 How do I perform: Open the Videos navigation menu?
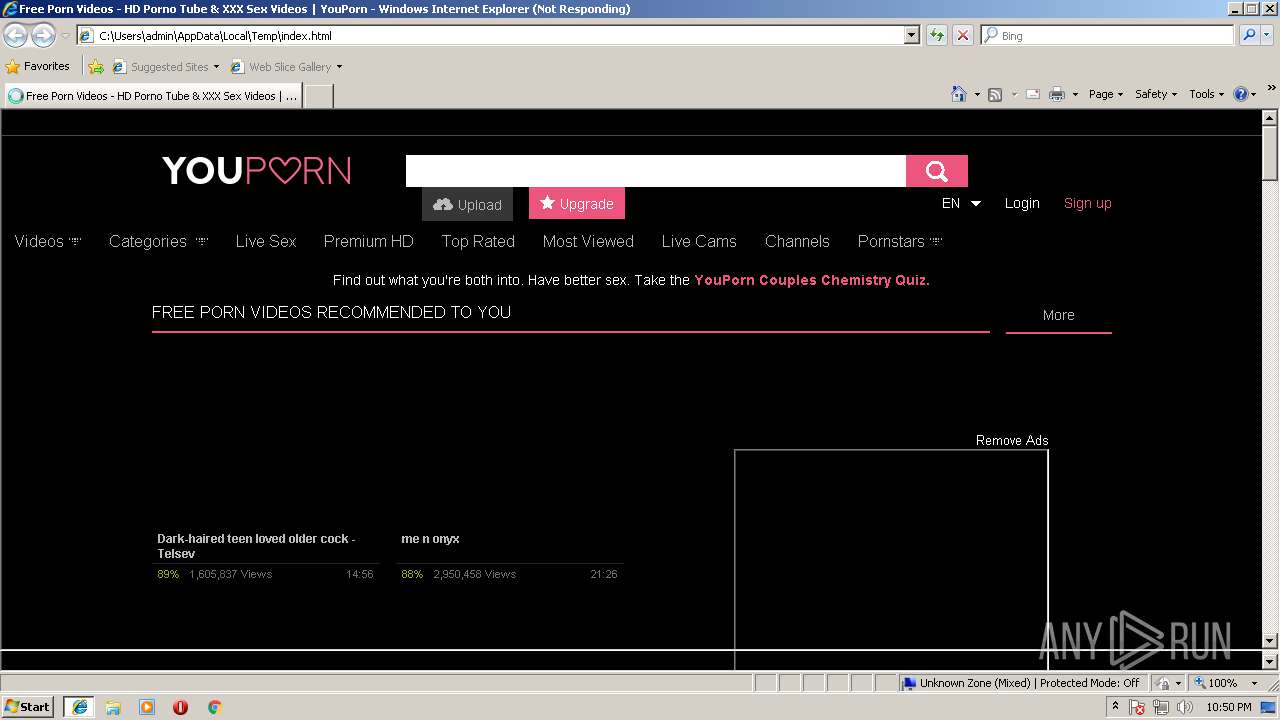pos(48,241)
